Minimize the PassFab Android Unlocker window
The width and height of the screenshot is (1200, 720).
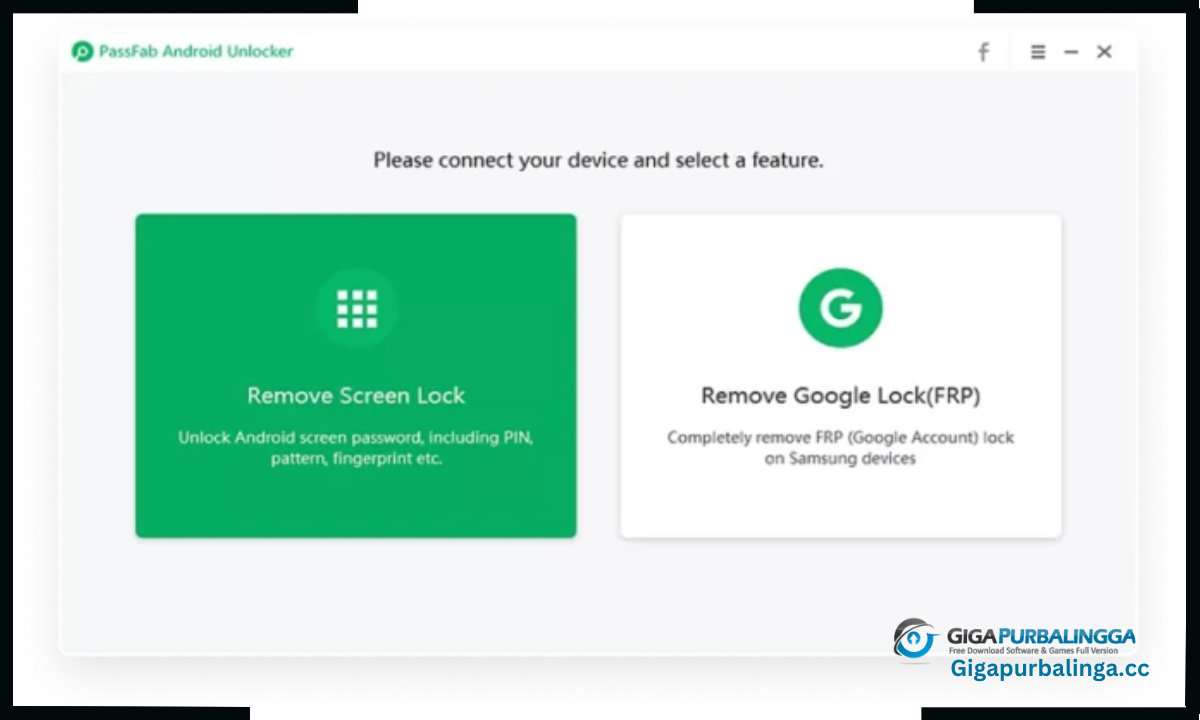[1071, 52]
